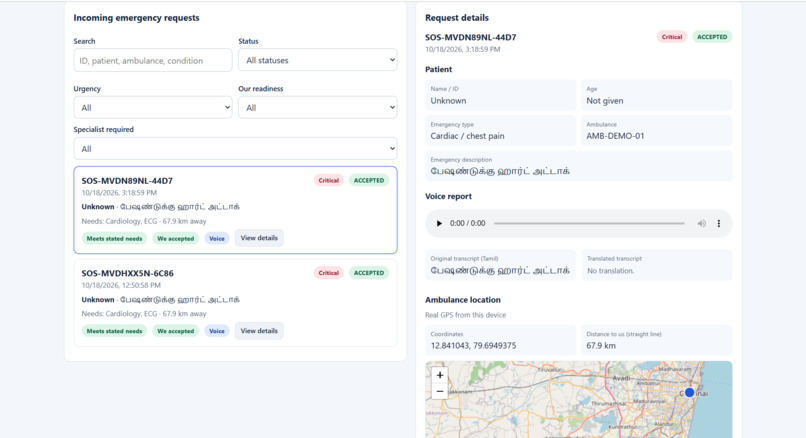Click Critical badge on SOS-MVDN89NL-44D7 card
The height and width of the screenshot is (438, 806).
coord(328,180)
